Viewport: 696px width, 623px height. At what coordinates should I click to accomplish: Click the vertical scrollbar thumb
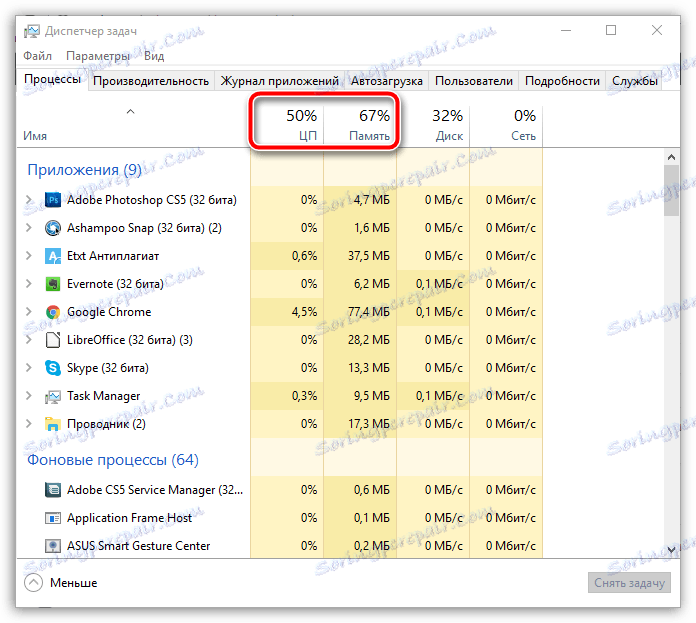click(x=672, y=191)
